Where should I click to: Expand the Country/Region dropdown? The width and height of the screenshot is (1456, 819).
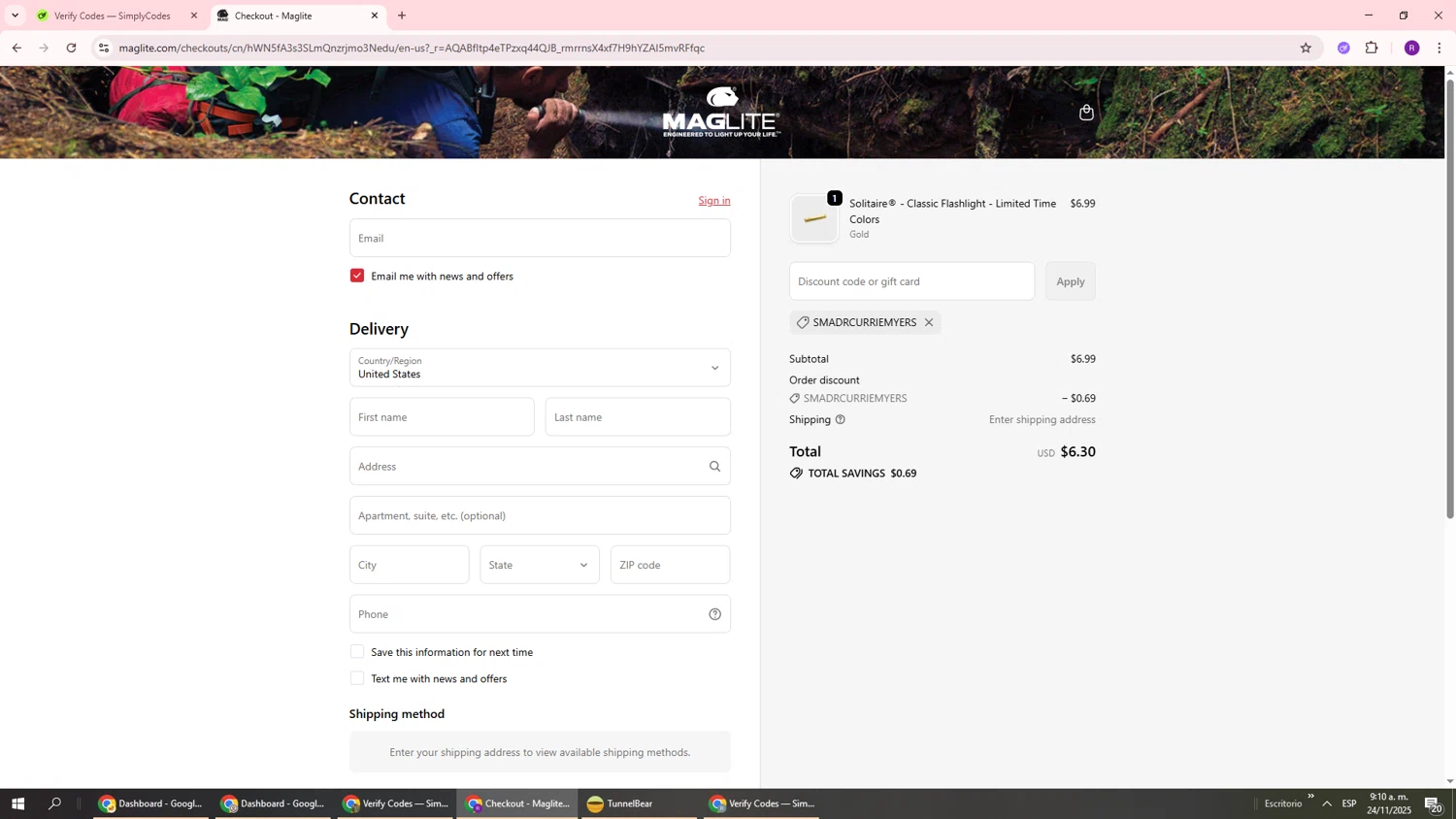(x=540, y=368)
